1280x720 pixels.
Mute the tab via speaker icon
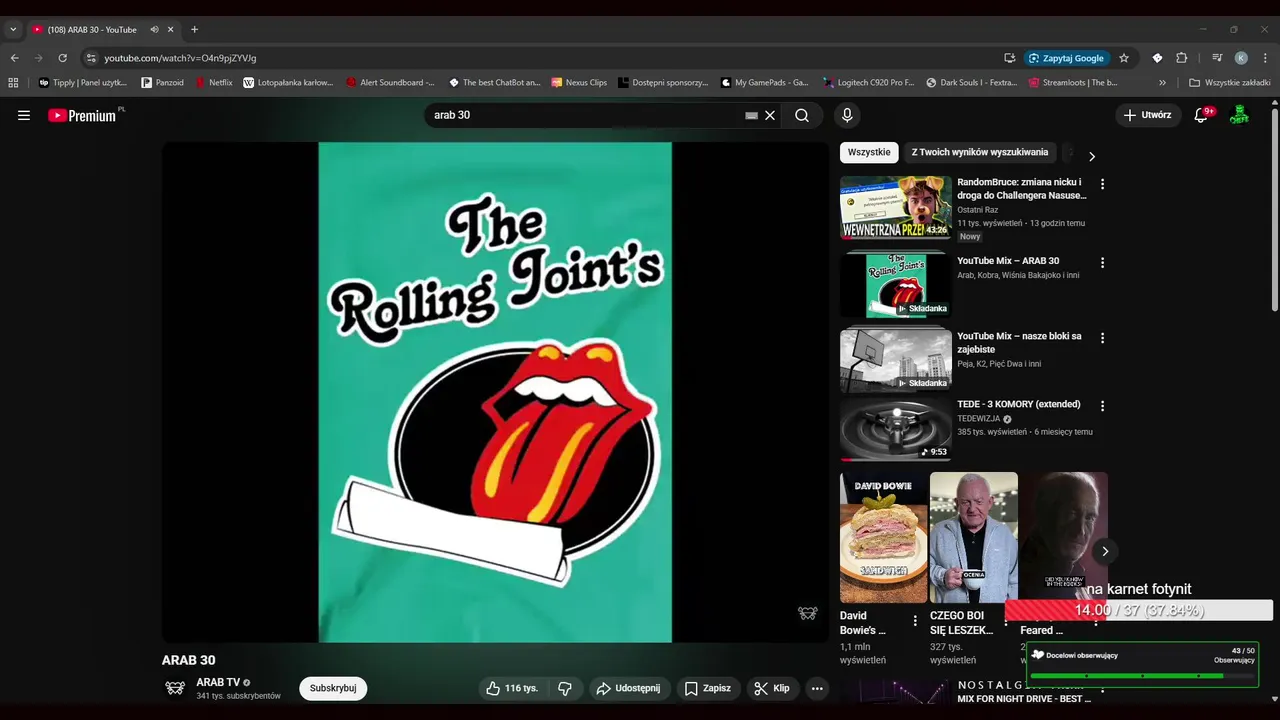154,30
